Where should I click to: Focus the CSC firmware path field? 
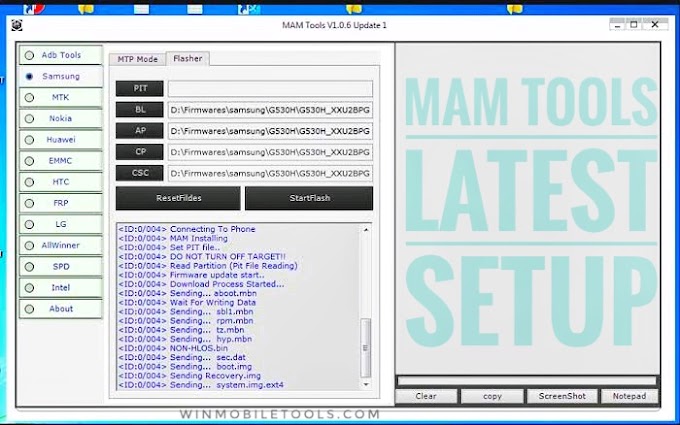[x=270, y=173]
